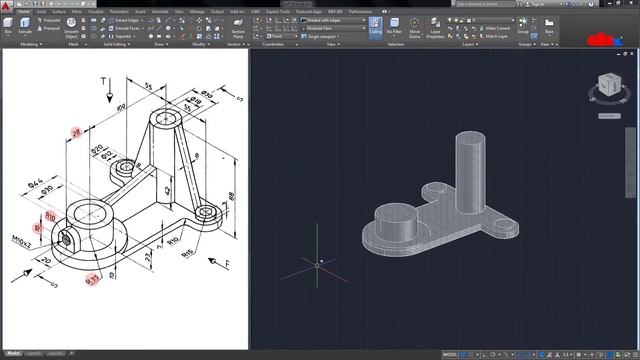Viewport: 640px width, 360px height.
Task: Click the WCS label below the ViewCube
Action: (609, 116)
